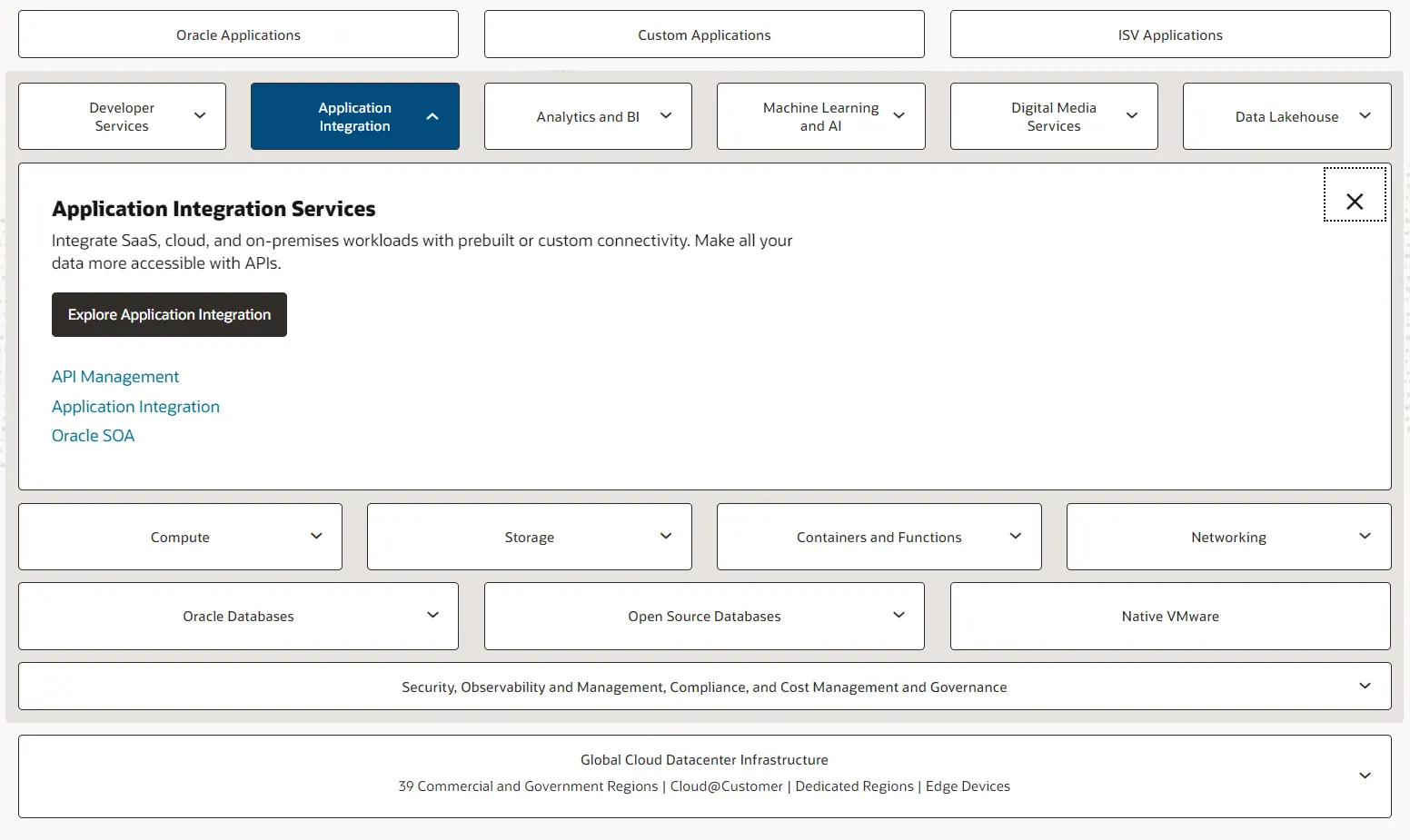Viewport: 1410px width, 840px height.
Task: Expand Global Cloud Datacenter Infrastructure chevron
Action: pos(1365,776)
